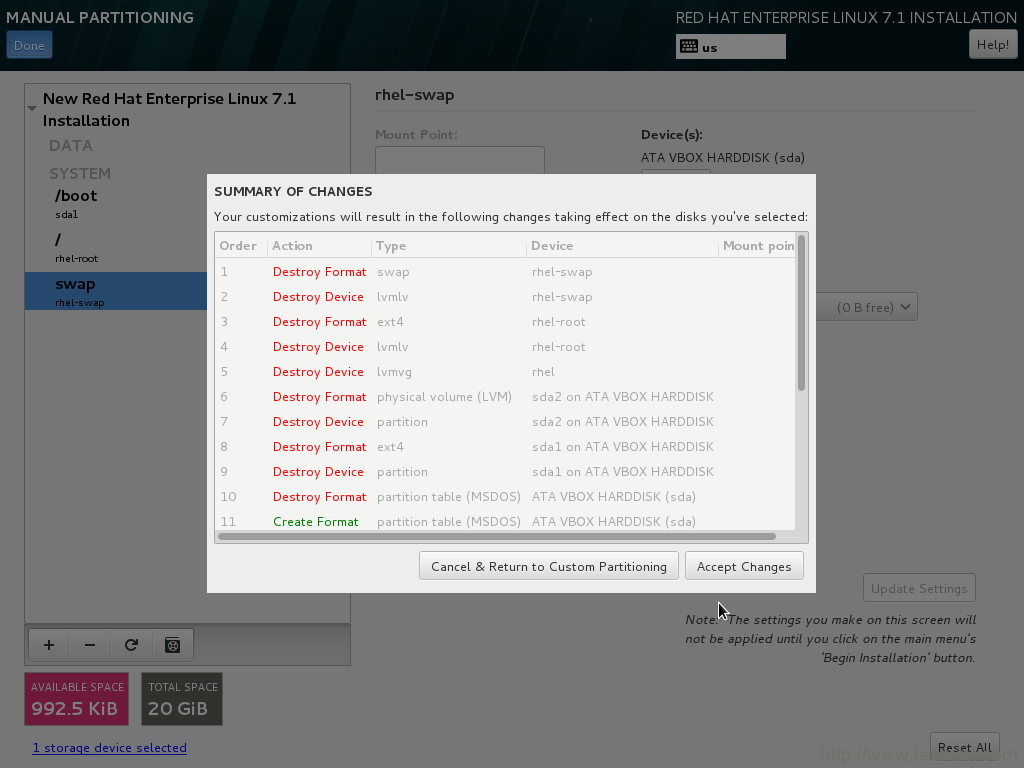The height and width of the screenshot is (768, 1024).
Task: Select row 9 Destroy Device partition sda1
Action: click(505, 472)
